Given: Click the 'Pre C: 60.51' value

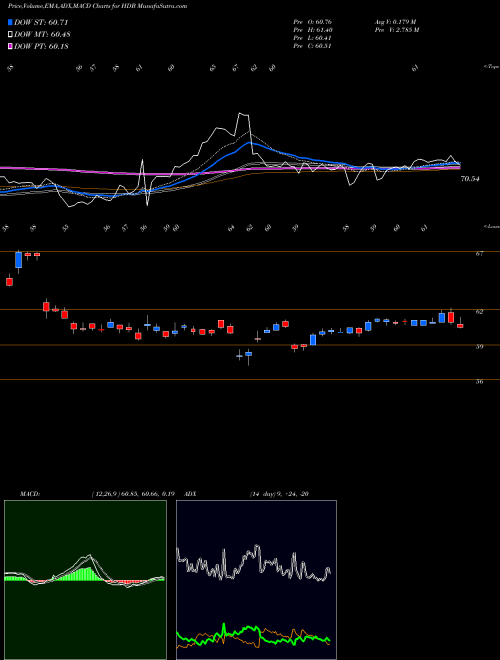Looking at the screenshot, I should [x=313, y=46].
